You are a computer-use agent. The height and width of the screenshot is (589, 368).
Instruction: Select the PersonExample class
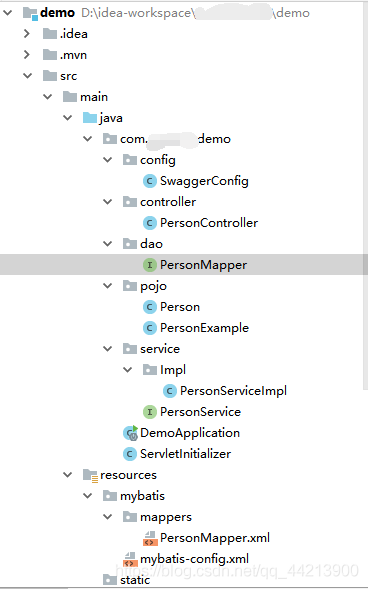coord(204,328)
